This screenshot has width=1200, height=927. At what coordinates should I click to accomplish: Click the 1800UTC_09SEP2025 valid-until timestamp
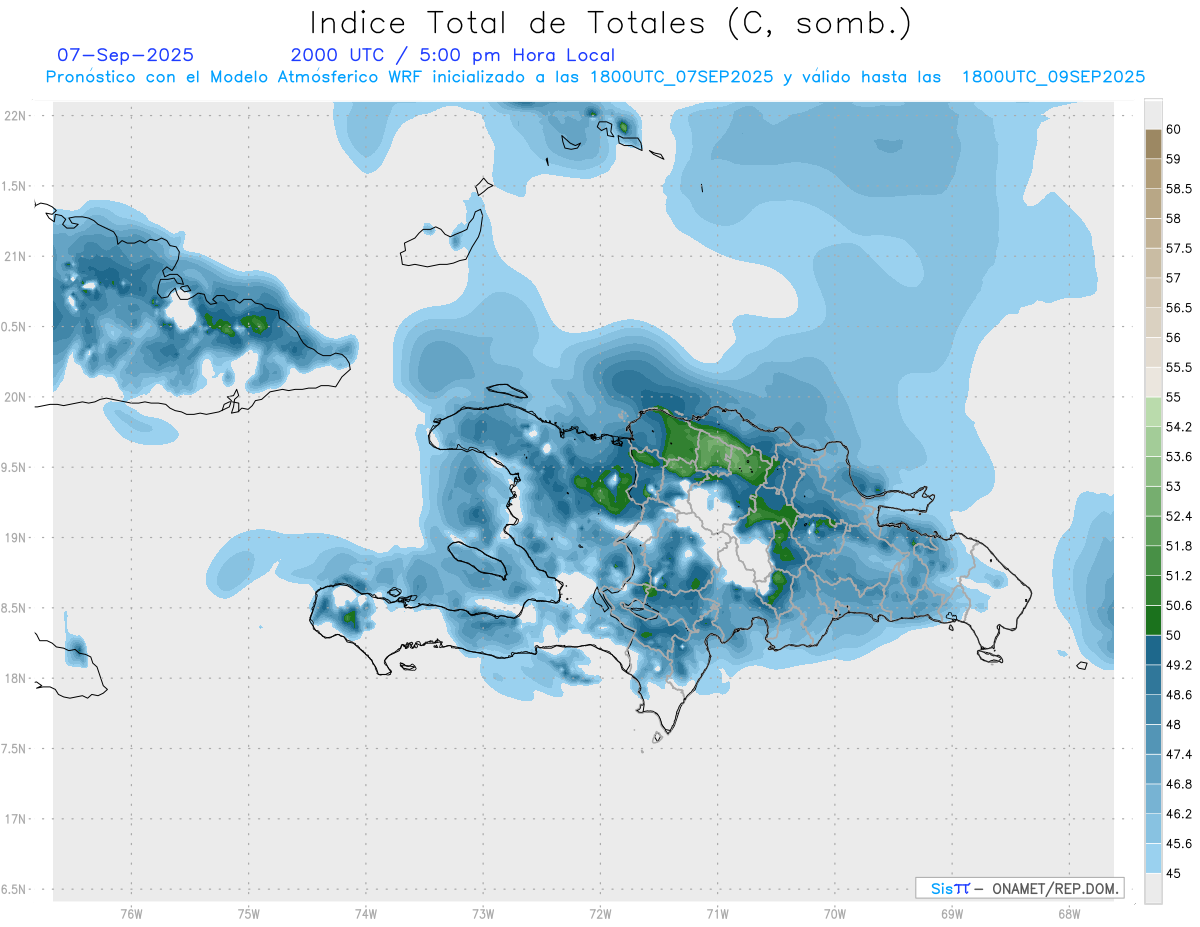1053,77
